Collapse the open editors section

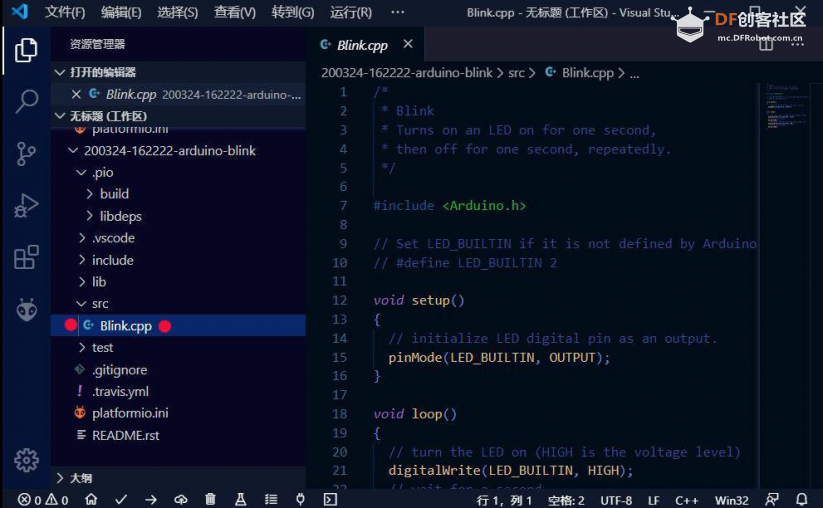point(60,72)
